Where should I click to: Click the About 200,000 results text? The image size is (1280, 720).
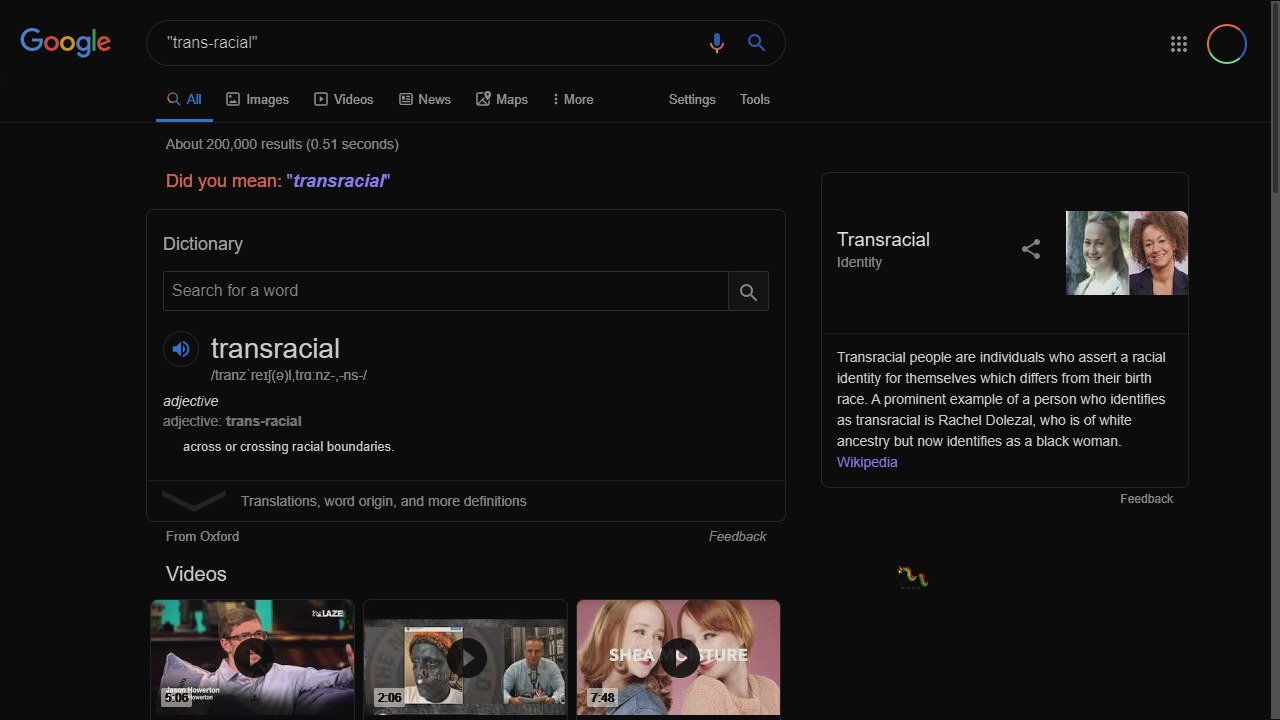[x=282, y=144]
